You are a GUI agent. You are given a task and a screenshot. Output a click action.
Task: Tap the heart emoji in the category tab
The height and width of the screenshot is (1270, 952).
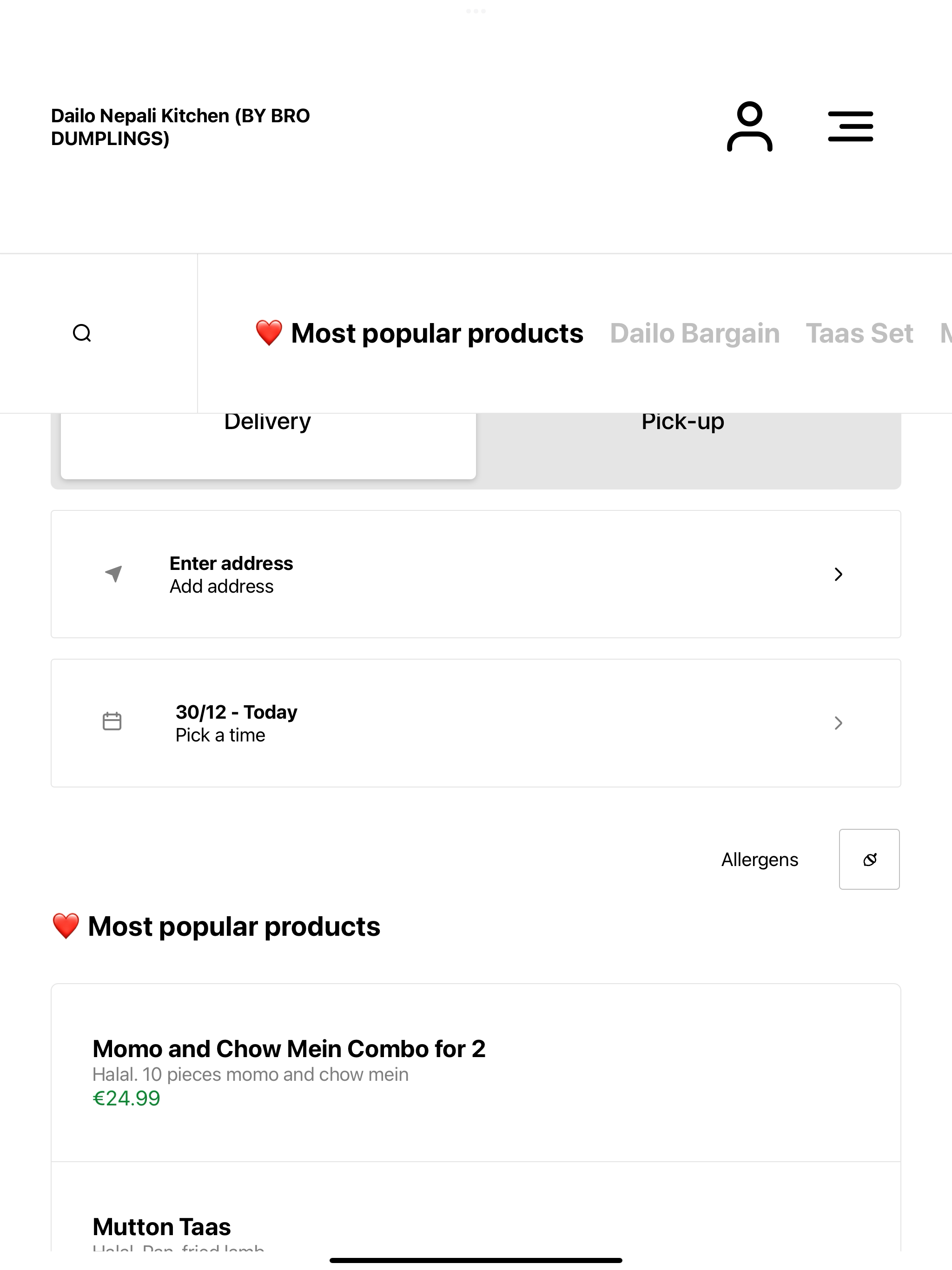point(269,333)
